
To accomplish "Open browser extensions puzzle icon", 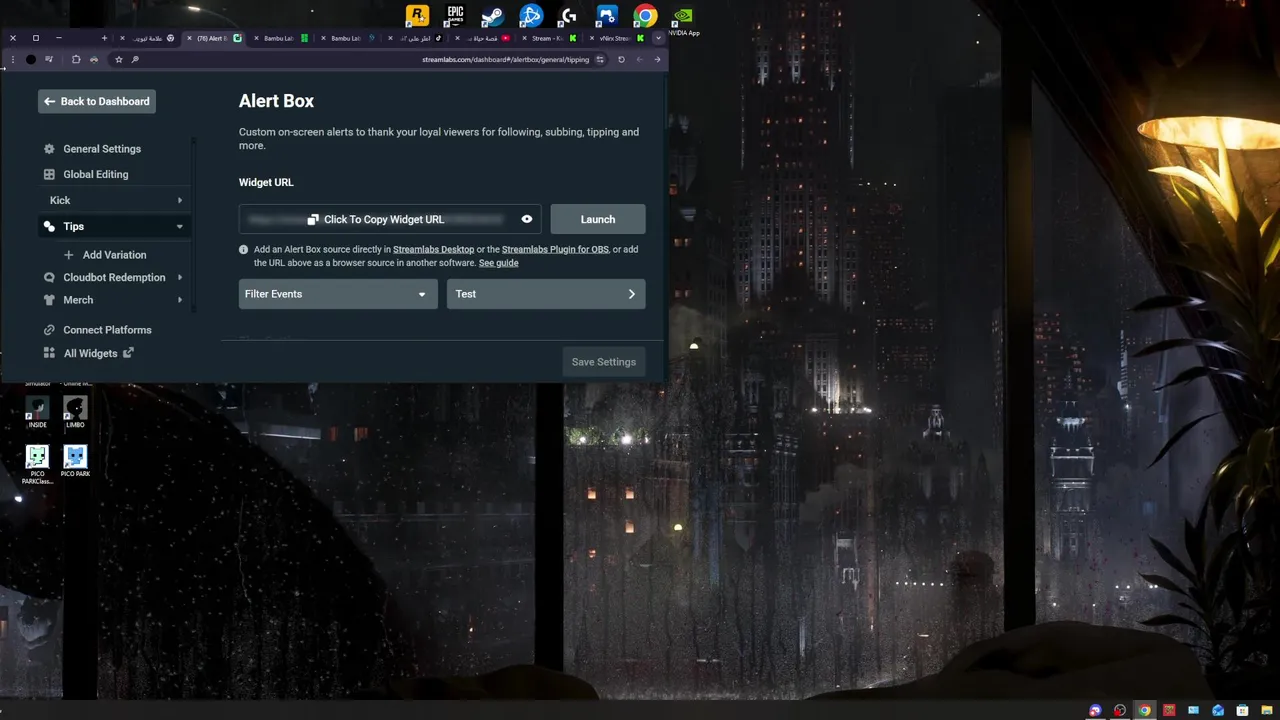I will 76,59.
